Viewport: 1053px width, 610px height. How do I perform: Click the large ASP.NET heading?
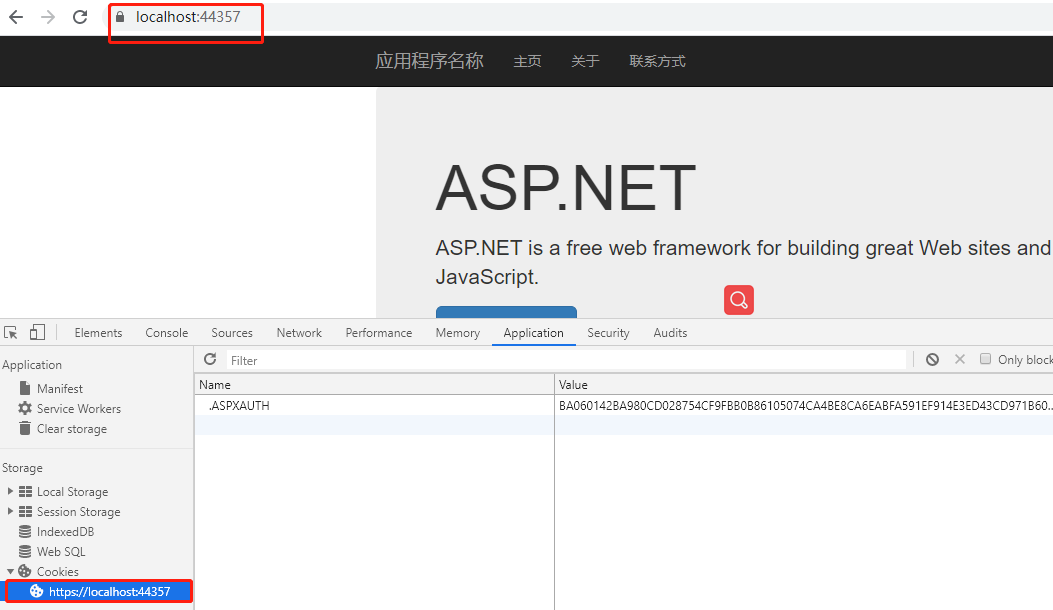click(565, 188)
